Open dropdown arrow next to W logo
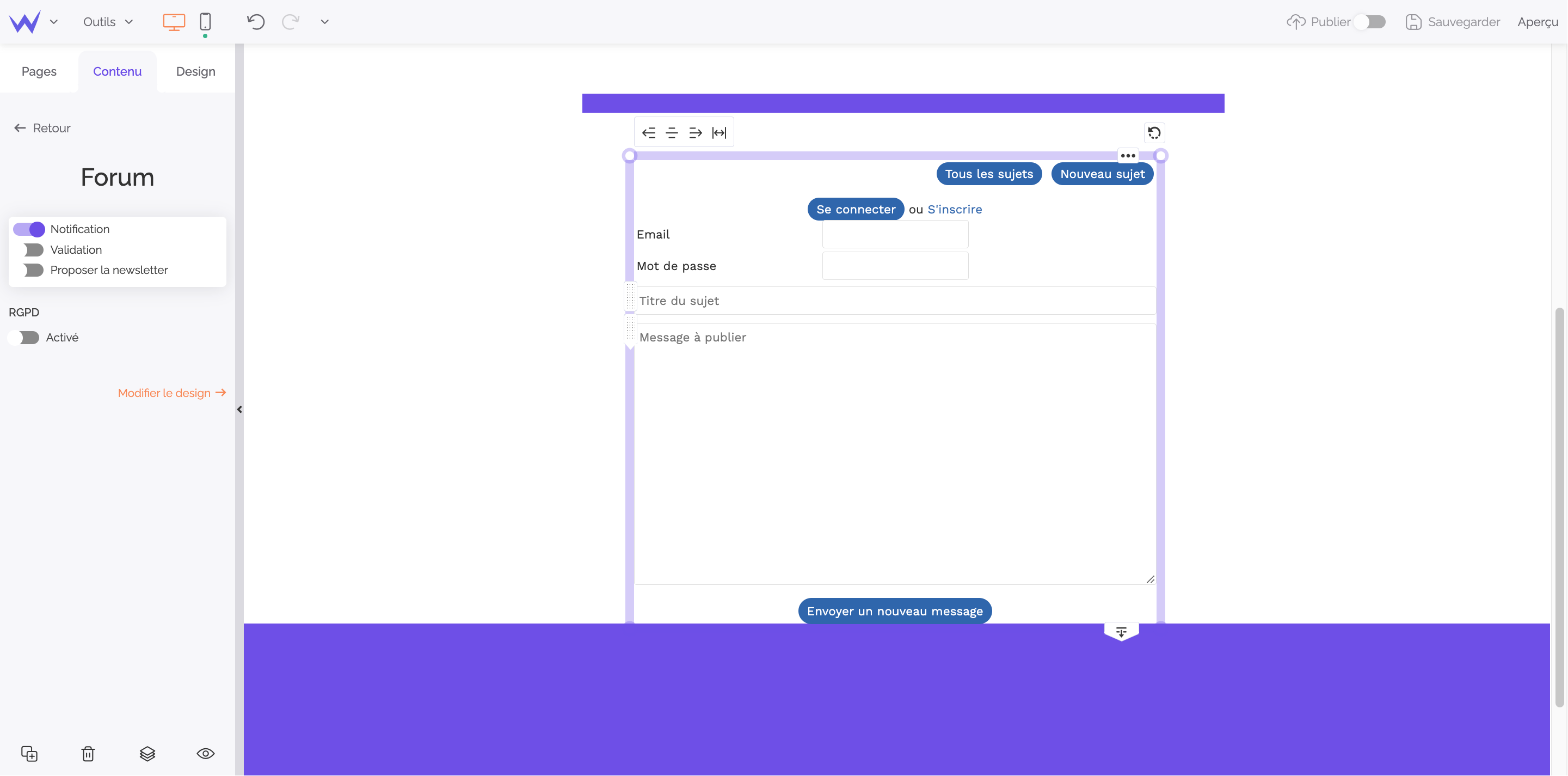1568x776 pixels. (53, 22)
